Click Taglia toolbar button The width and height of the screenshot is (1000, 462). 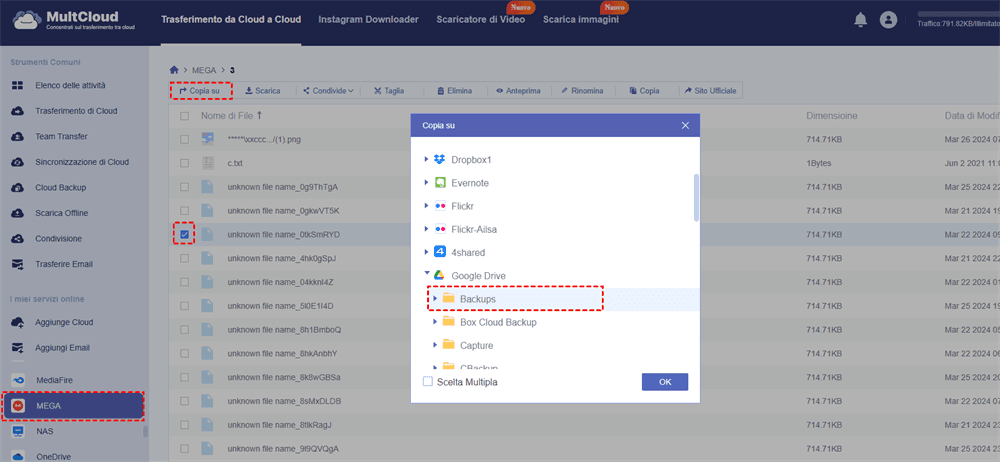click(x=389, y=91)
